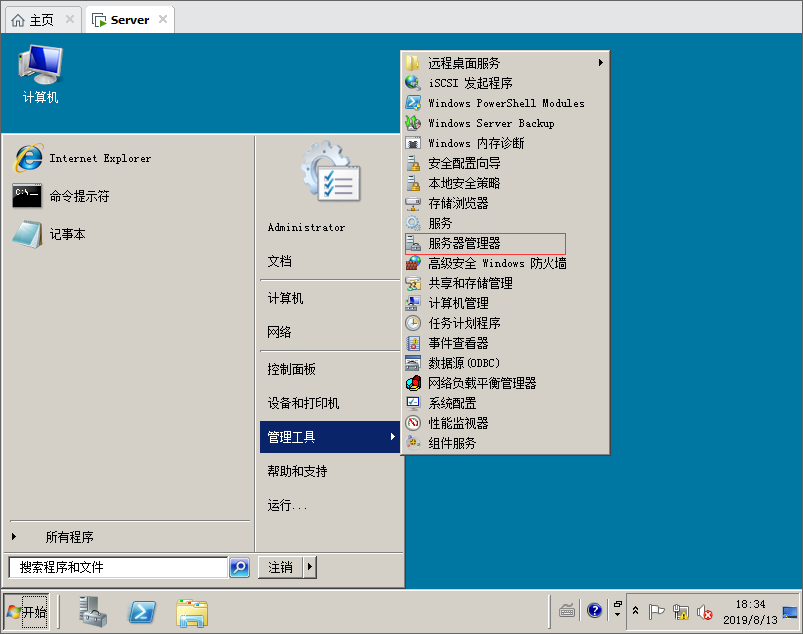Image resolution: width=803 pixels, height=634 pixels.
Task: Click the muted volume tray icon
Action: (x=705, y=612)
